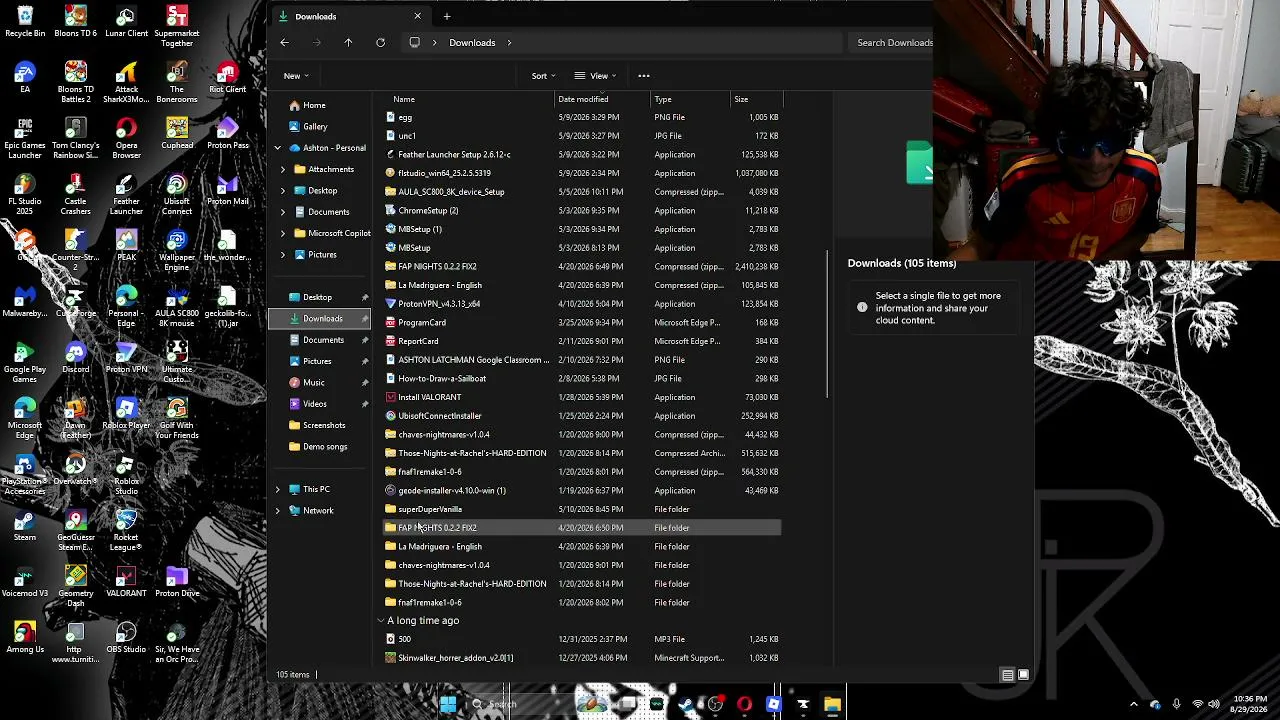Open the Opera Browser desktop shortcut
The width and height of the screenshot is (1280, 720).
point(126,139)
